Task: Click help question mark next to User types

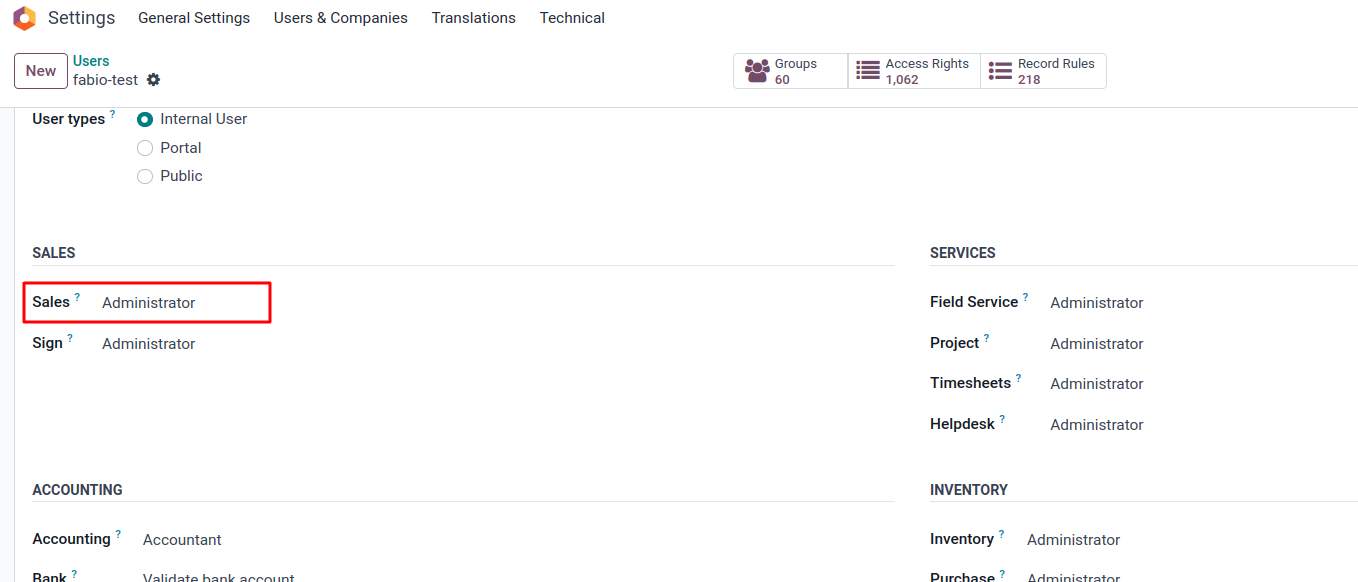Action: pyautogui.click(x=112, y=114)
